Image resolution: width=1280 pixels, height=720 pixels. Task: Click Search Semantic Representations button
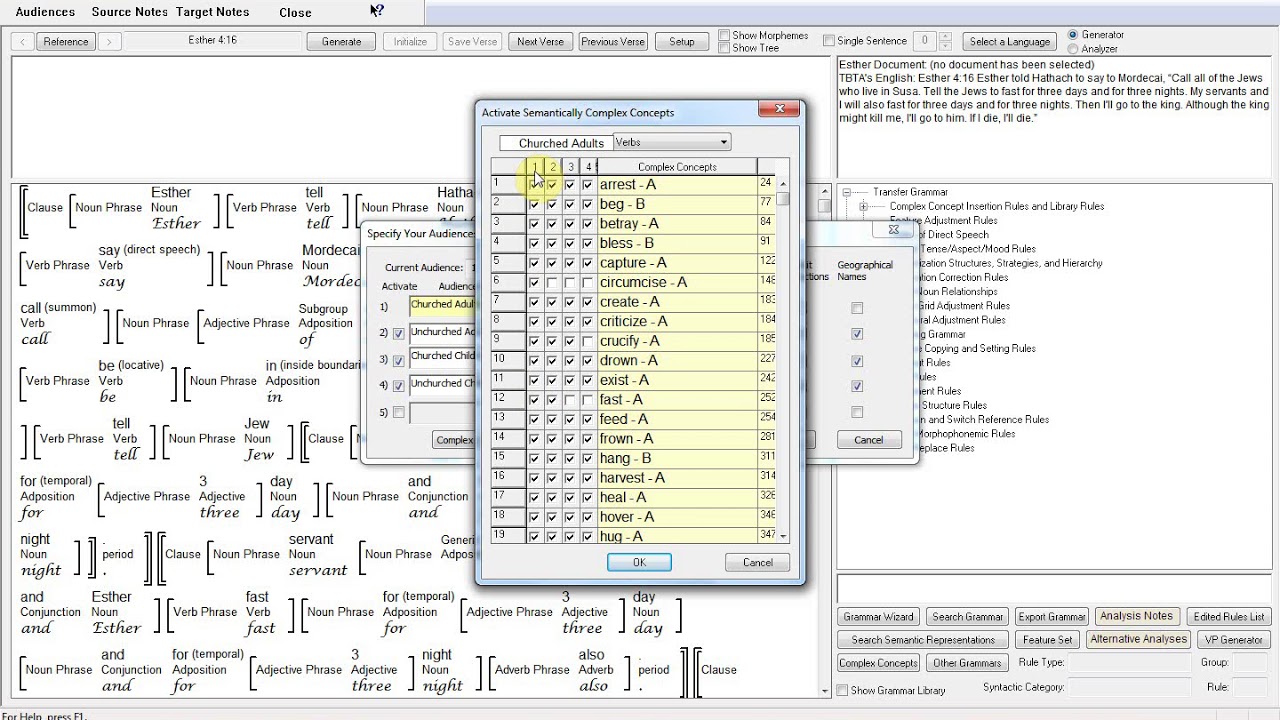click(x=923, y=640)
